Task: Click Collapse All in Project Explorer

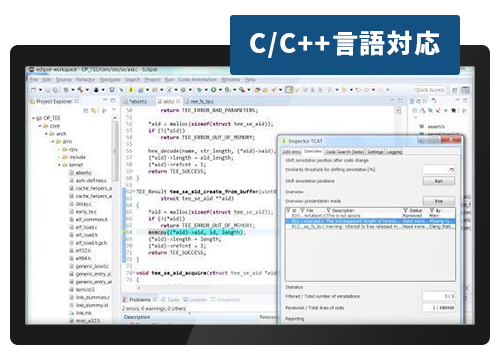Action: pyautogui.click(x=86, y=110)
